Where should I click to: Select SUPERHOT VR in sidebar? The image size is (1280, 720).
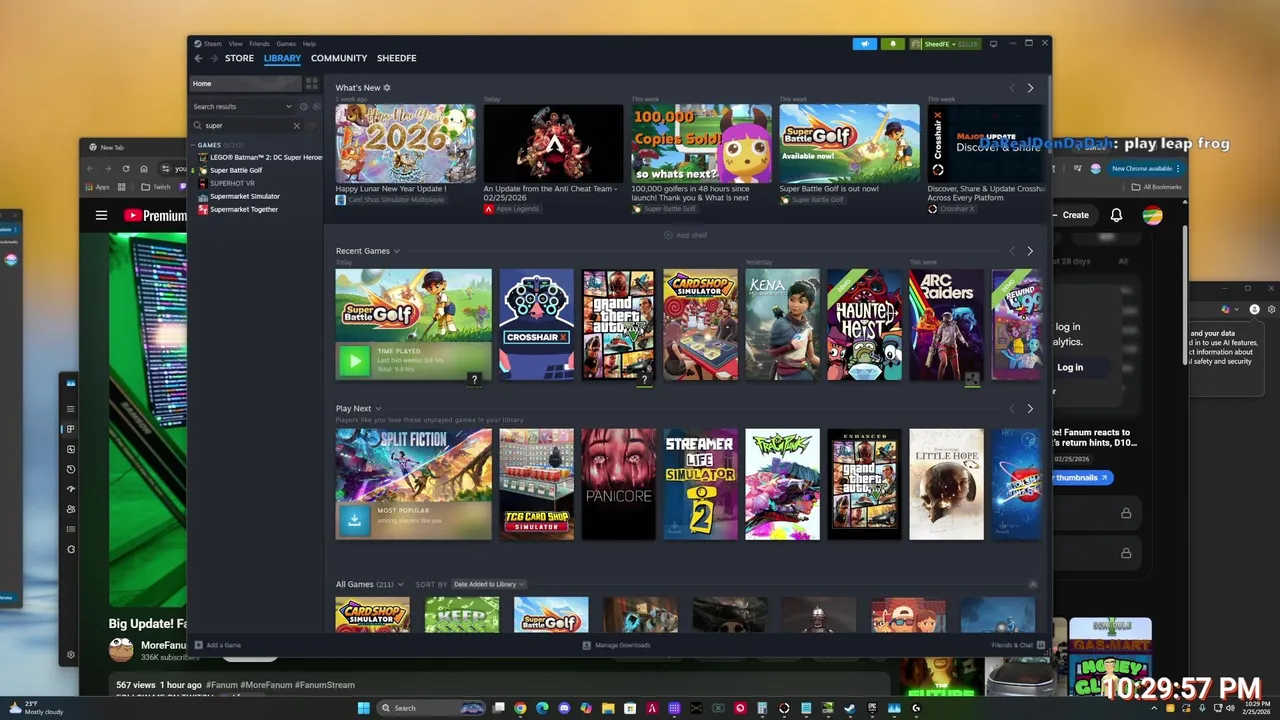click(x=232, y=183)
